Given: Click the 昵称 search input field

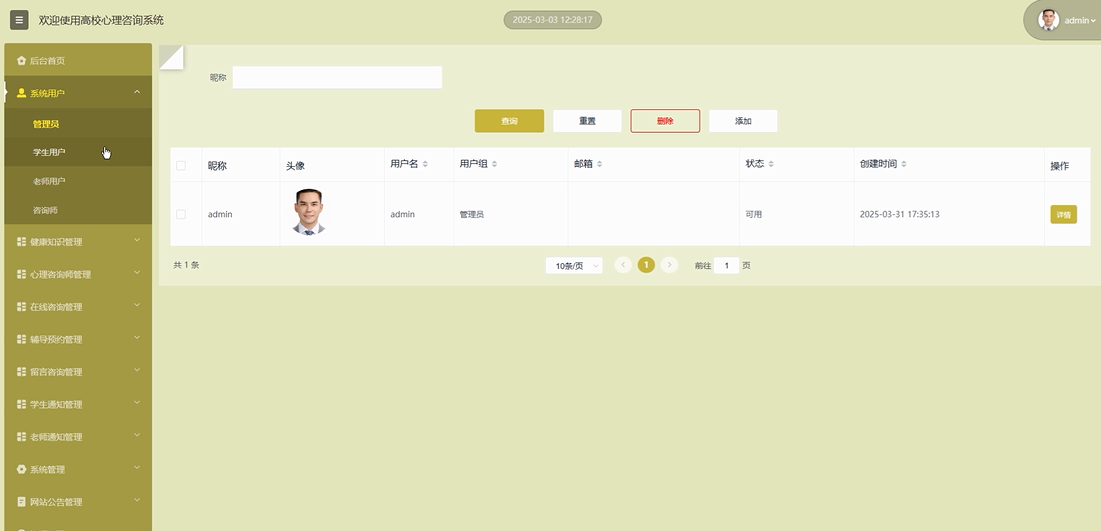Looking at the screenshot, I should coord(337,77).
